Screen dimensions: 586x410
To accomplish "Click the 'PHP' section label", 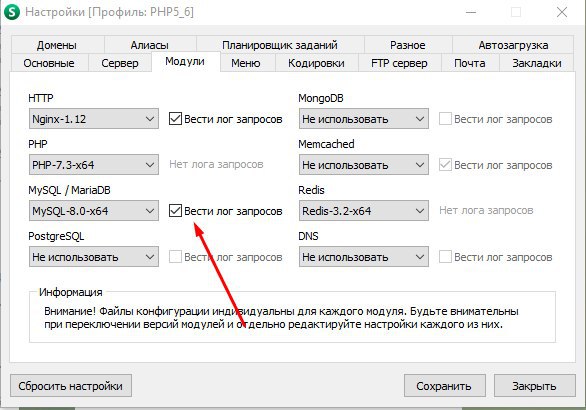I will [x=38, y=144].
